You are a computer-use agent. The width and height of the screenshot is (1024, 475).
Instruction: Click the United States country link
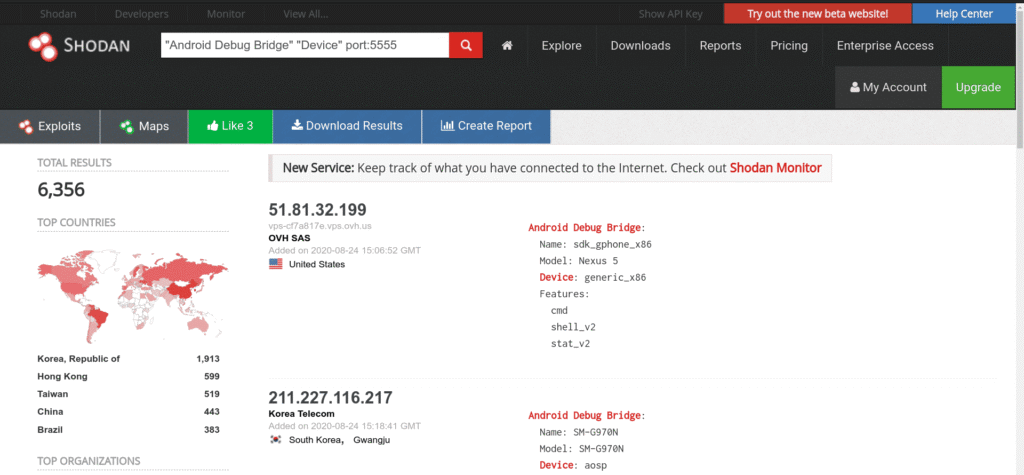tap(317, 264)
